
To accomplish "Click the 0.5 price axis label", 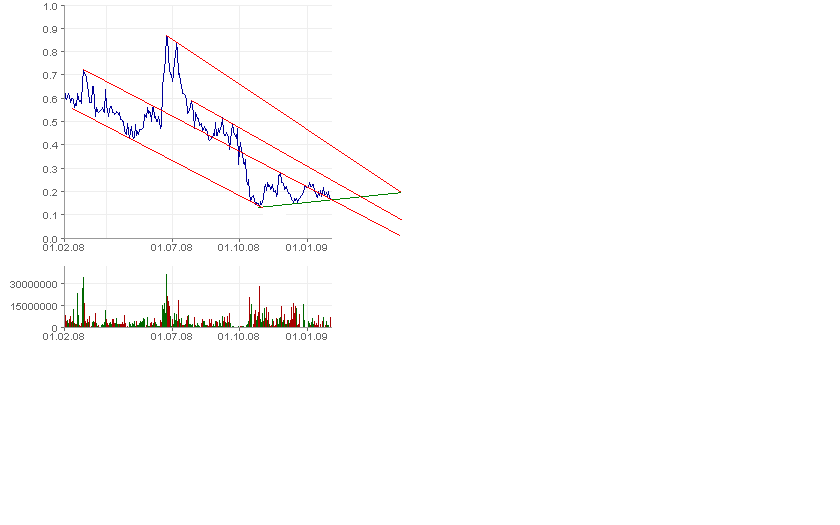I will (x=50, y=122).
